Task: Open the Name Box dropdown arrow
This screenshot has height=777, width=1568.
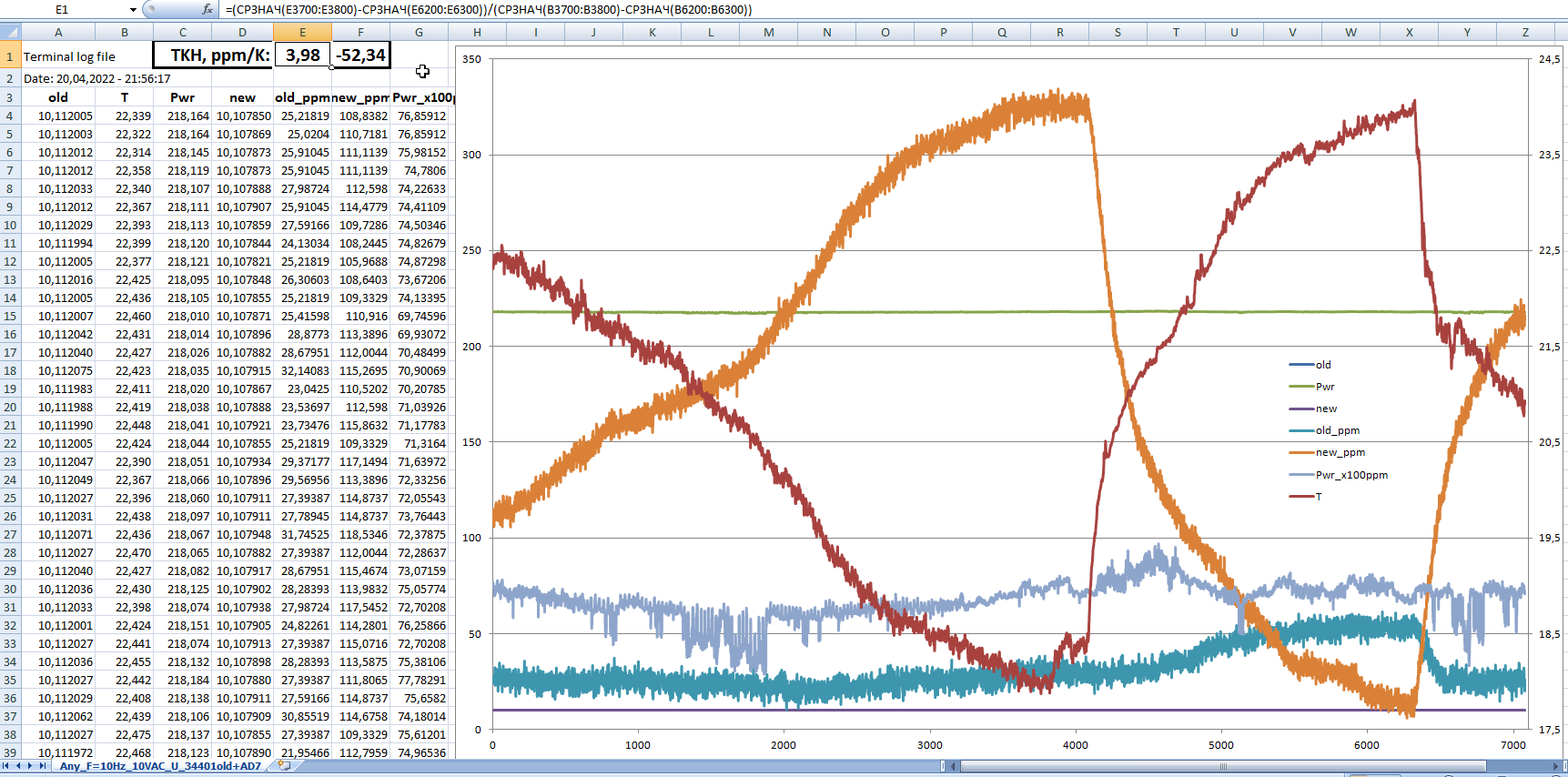Action: [x=133, y=9]
